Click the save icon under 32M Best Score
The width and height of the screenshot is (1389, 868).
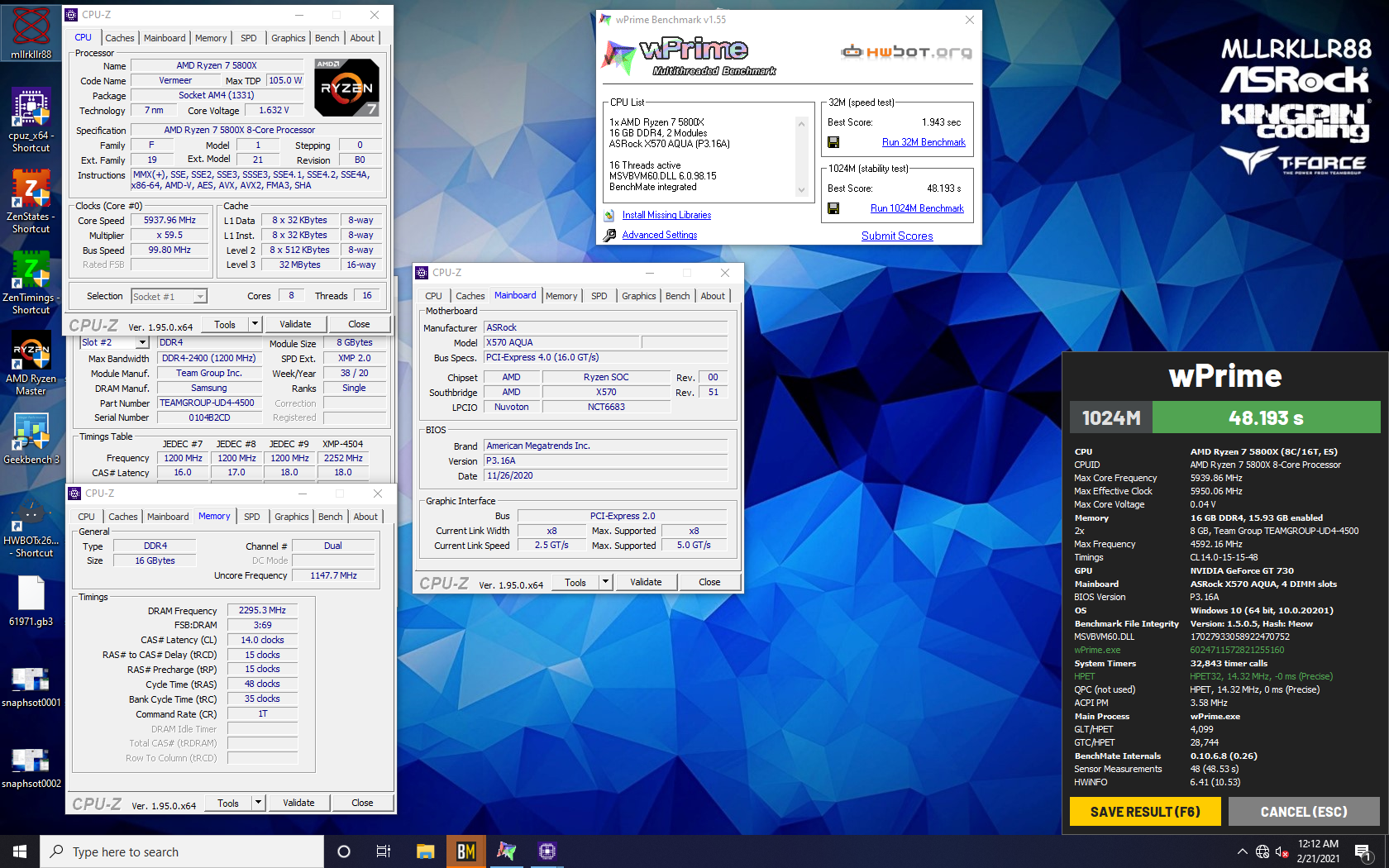click(x=833, y=142)
